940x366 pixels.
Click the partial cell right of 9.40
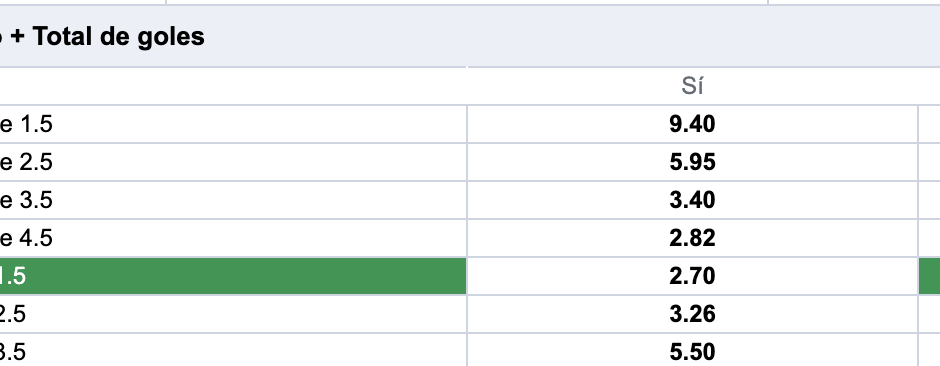pyautogui.click(x=929, y=124)
